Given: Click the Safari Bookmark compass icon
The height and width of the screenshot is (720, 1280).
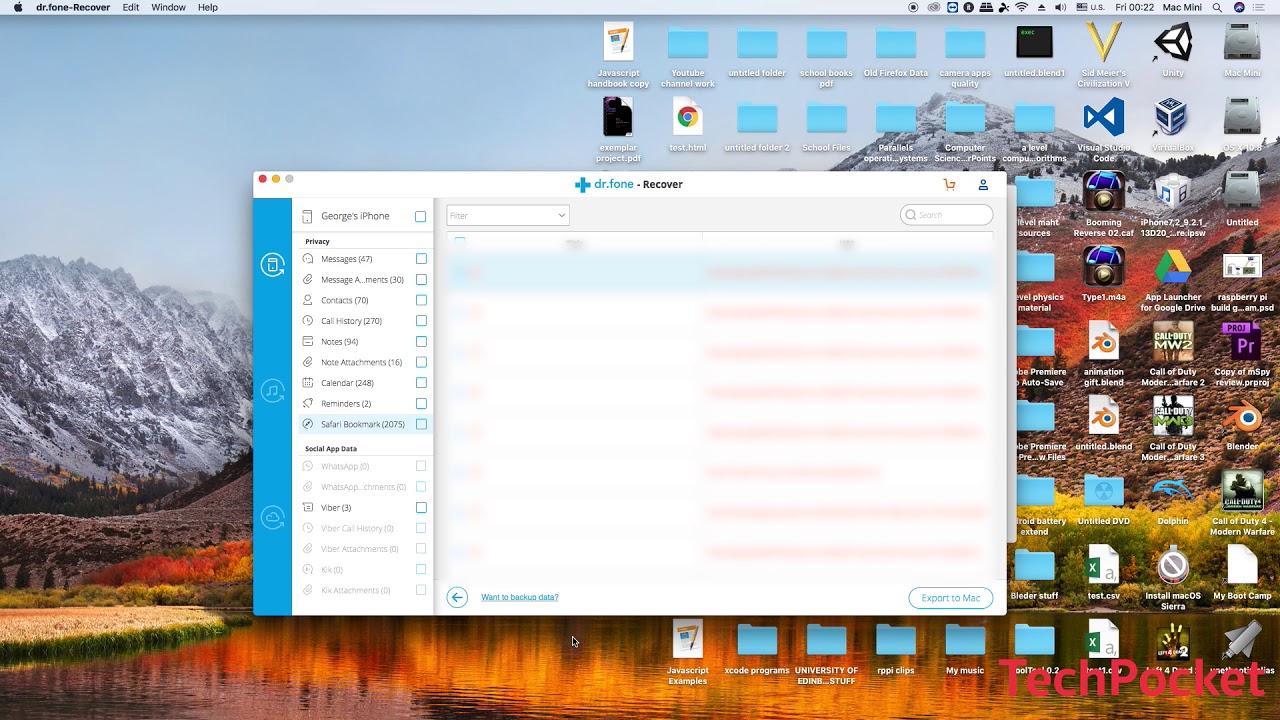Looking at the screenshot, I should 308,424.
